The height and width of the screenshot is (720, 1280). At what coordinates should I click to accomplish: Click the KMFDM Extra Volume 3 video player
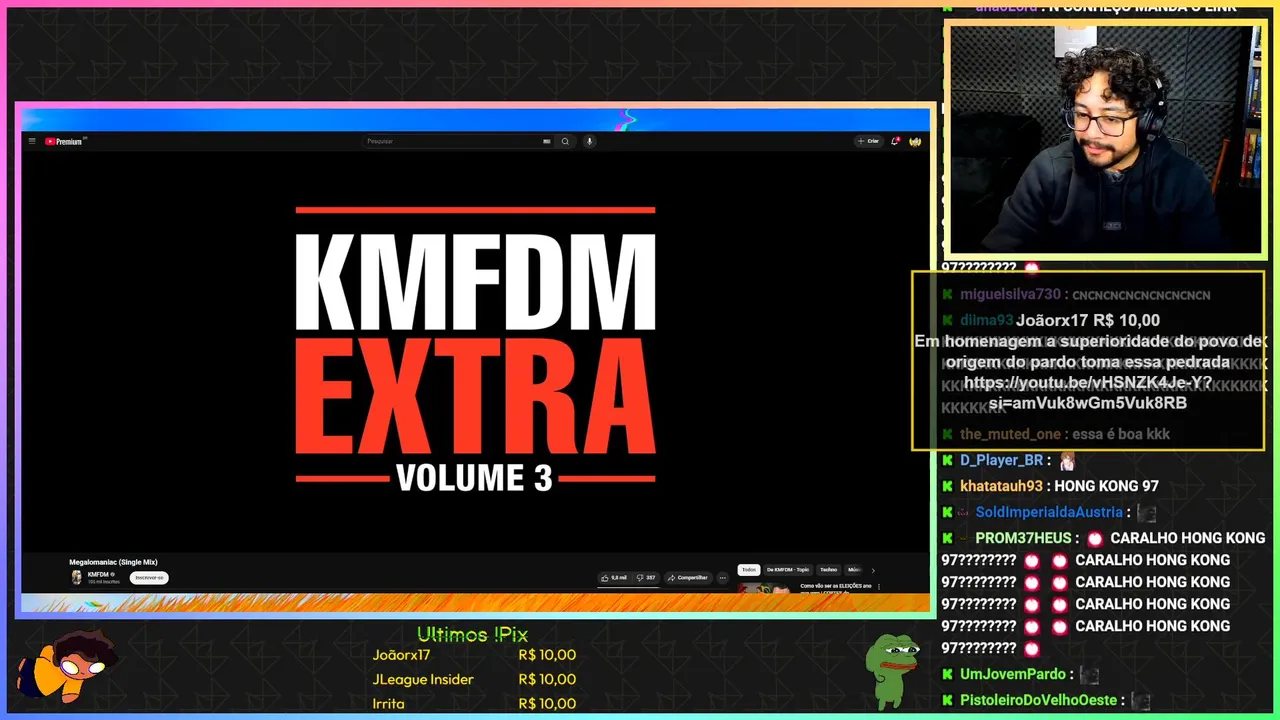pos(475,350)
